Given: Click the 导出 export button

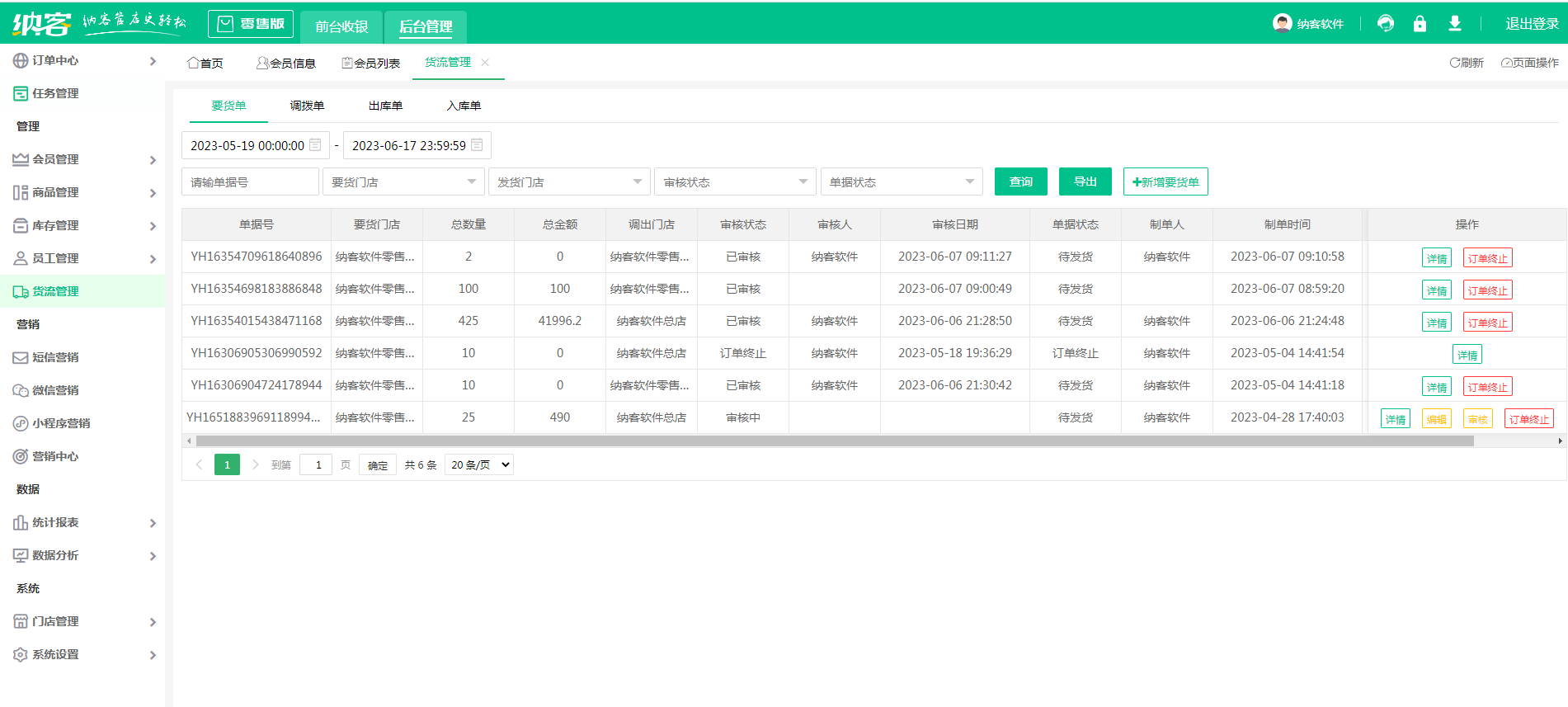Looking at the screenshot, I should [1085, 181].
